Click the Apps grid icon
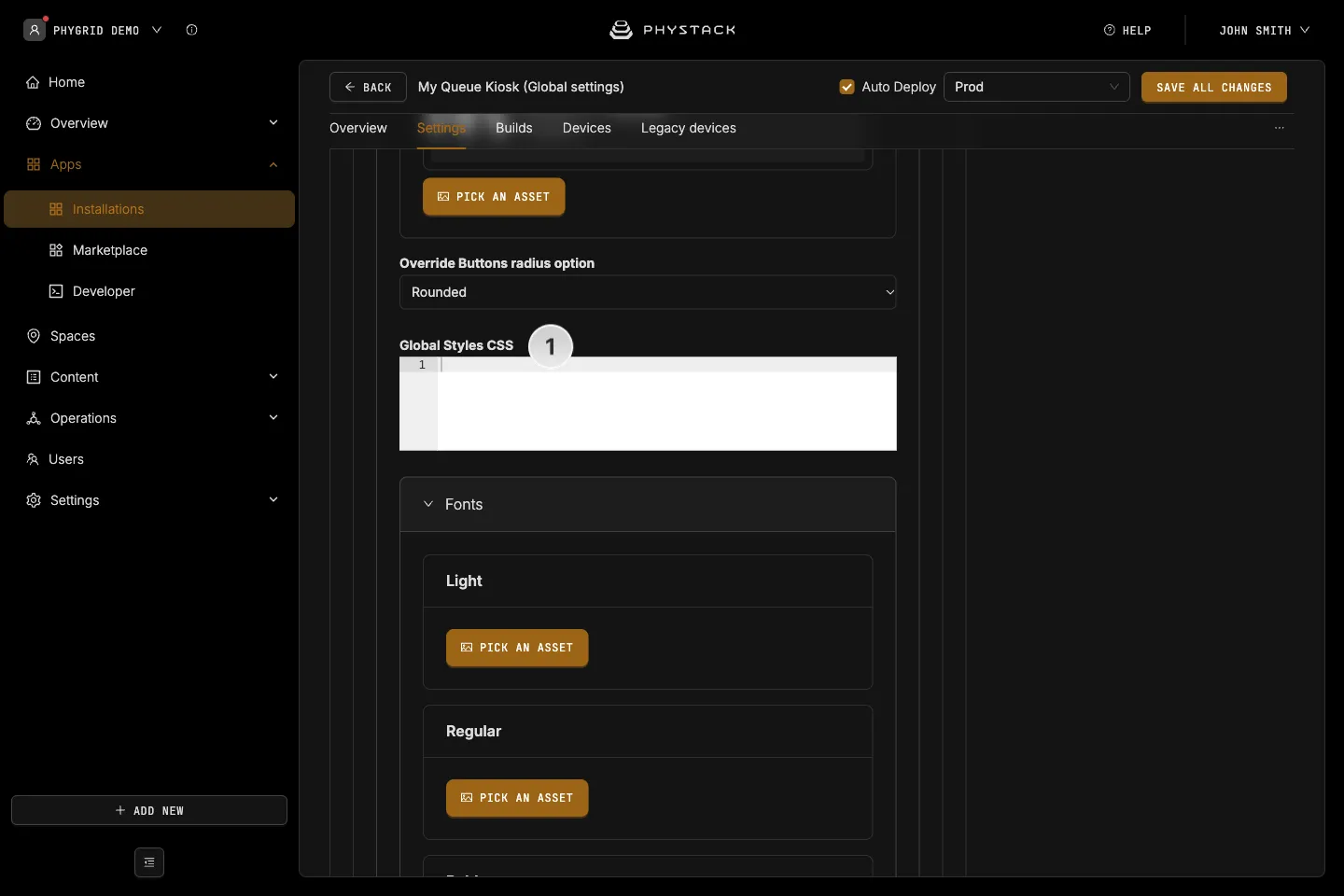 (34, 164)
